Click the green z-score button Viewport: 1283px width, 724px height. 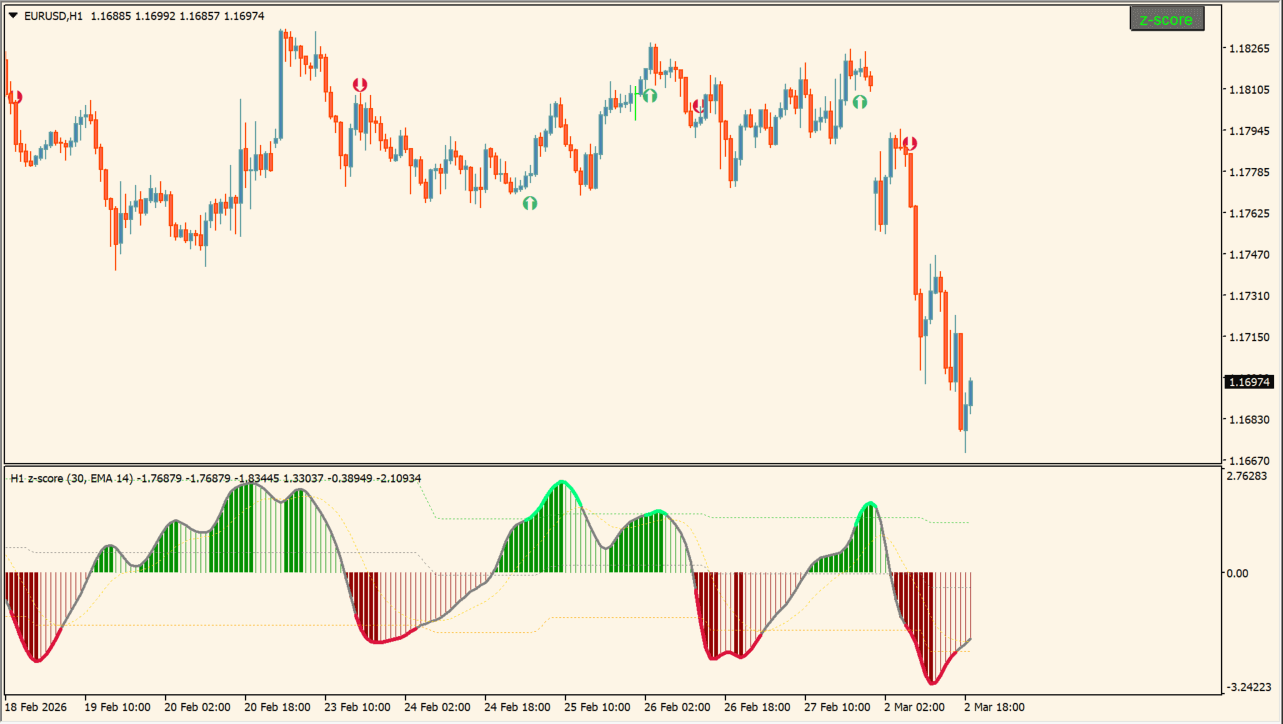(x=1166, y=19)
